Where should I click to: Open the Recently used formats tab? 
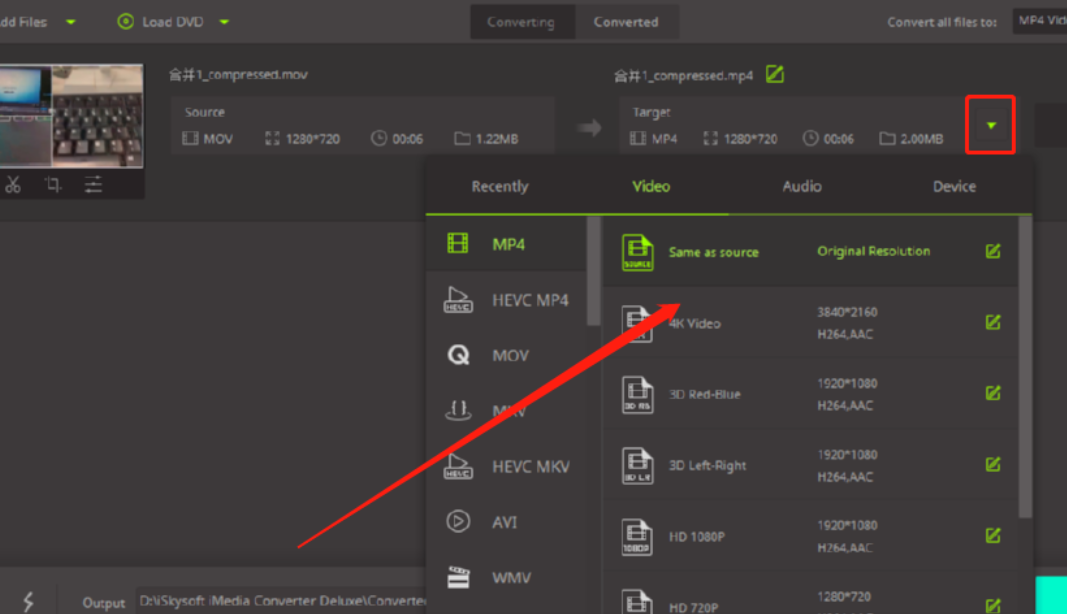[x=499, y=186]
